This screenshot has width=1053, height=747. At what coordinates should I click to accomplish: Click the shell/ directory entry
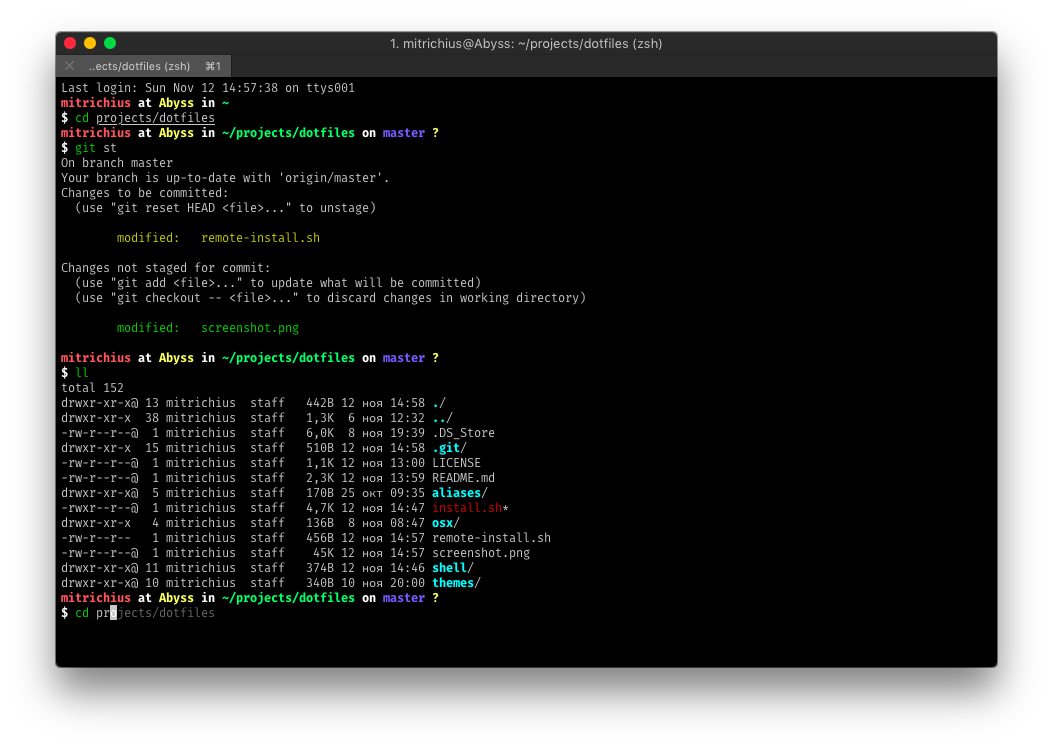point(453,568)
